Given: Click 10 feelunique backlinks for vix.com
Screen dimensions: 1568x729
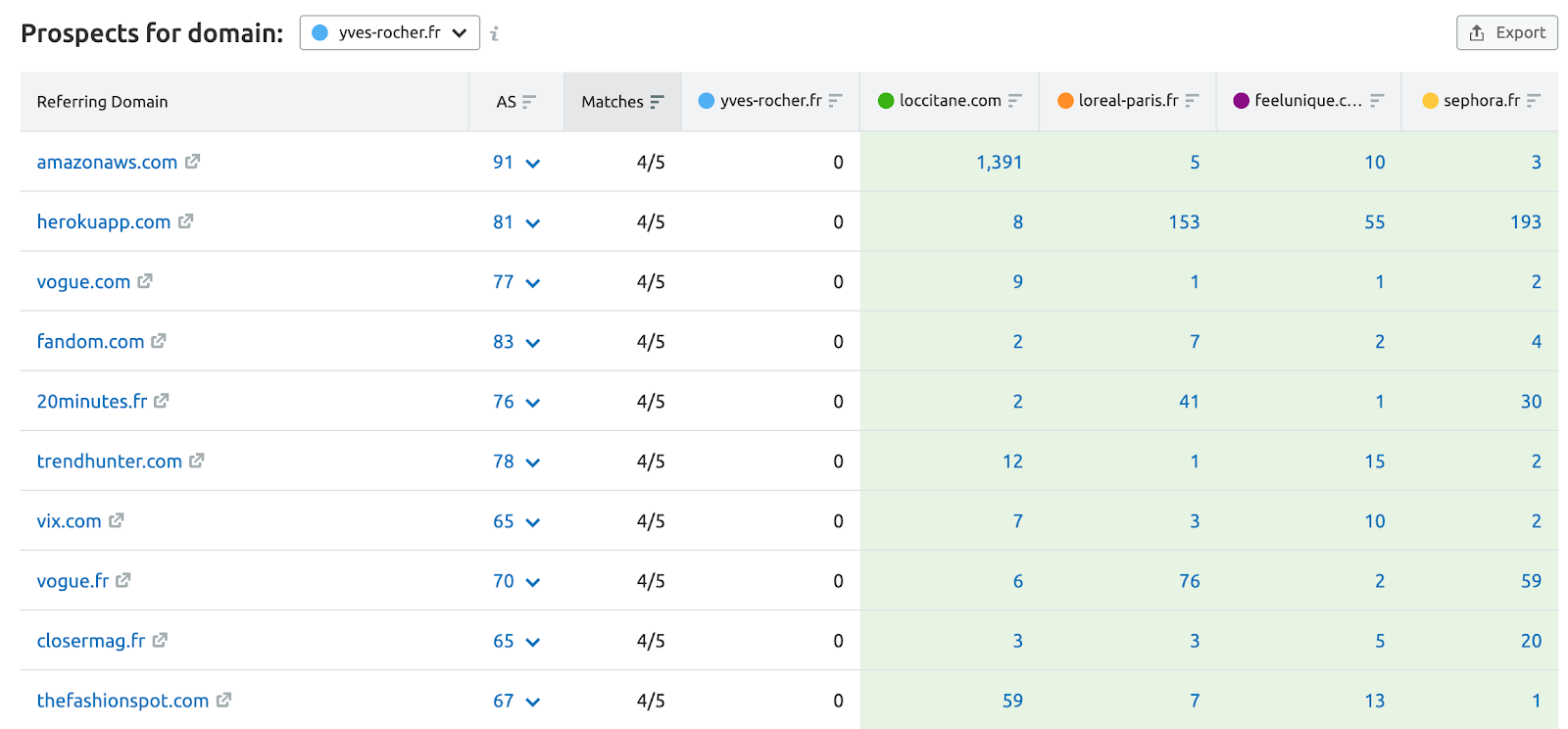Looking at the screenshot, I should (x=1375, y=520).
